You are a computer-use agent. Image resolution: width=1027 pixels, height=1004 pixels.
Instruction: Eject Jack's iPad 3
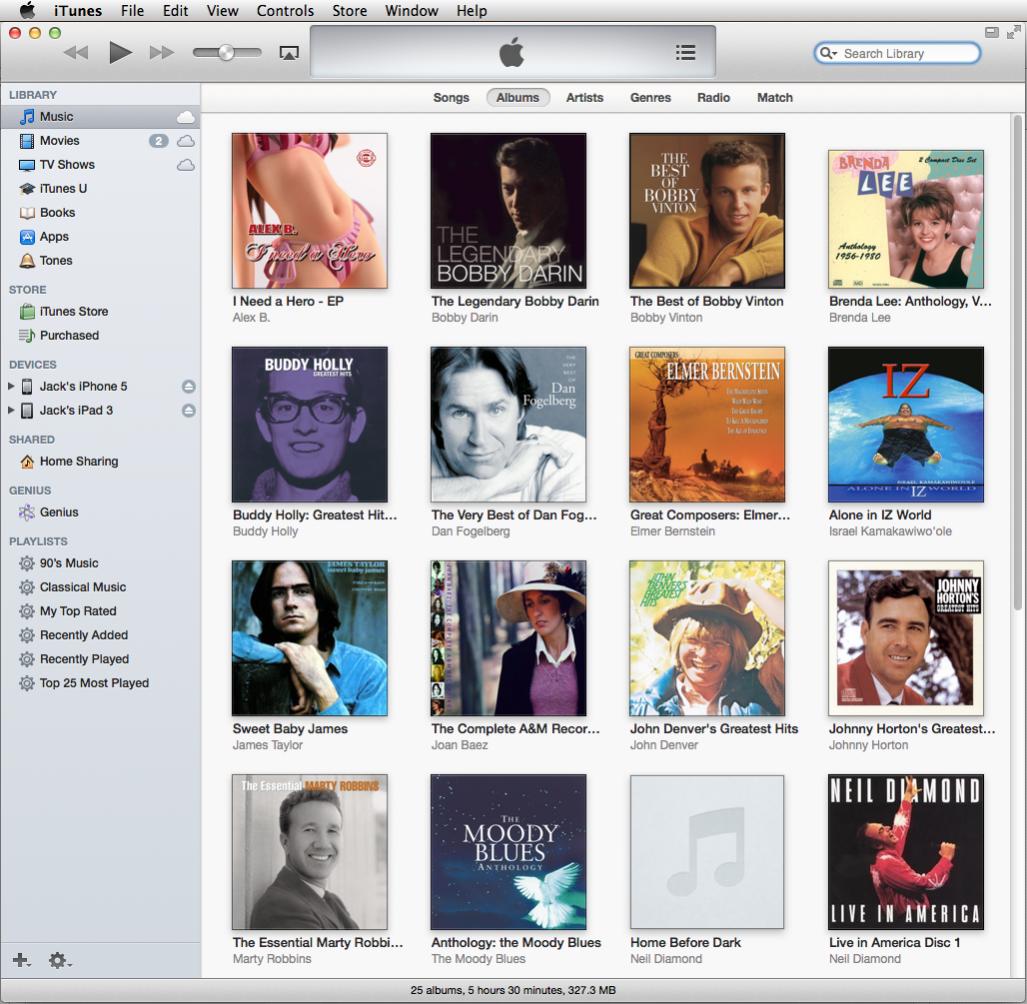pyautogui.click(x=188, y=411)
